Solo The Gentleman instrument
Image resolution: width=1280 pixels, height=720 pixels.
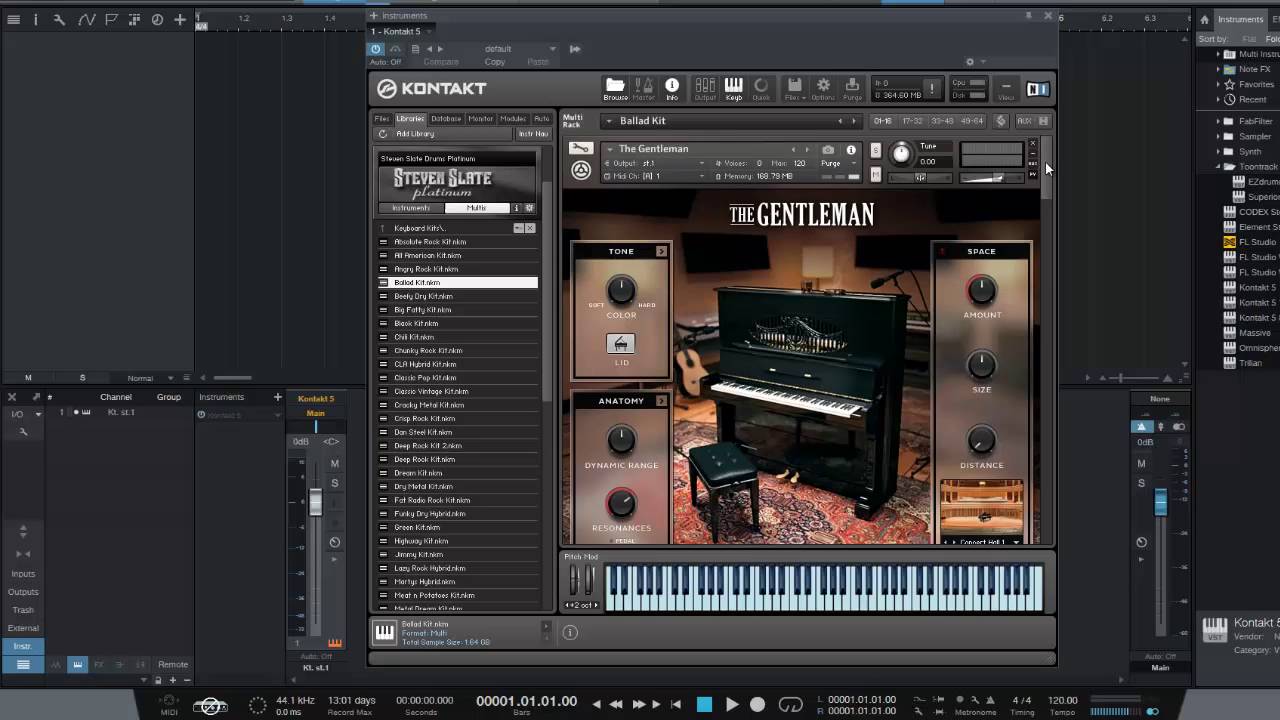[x=876, y=150]
